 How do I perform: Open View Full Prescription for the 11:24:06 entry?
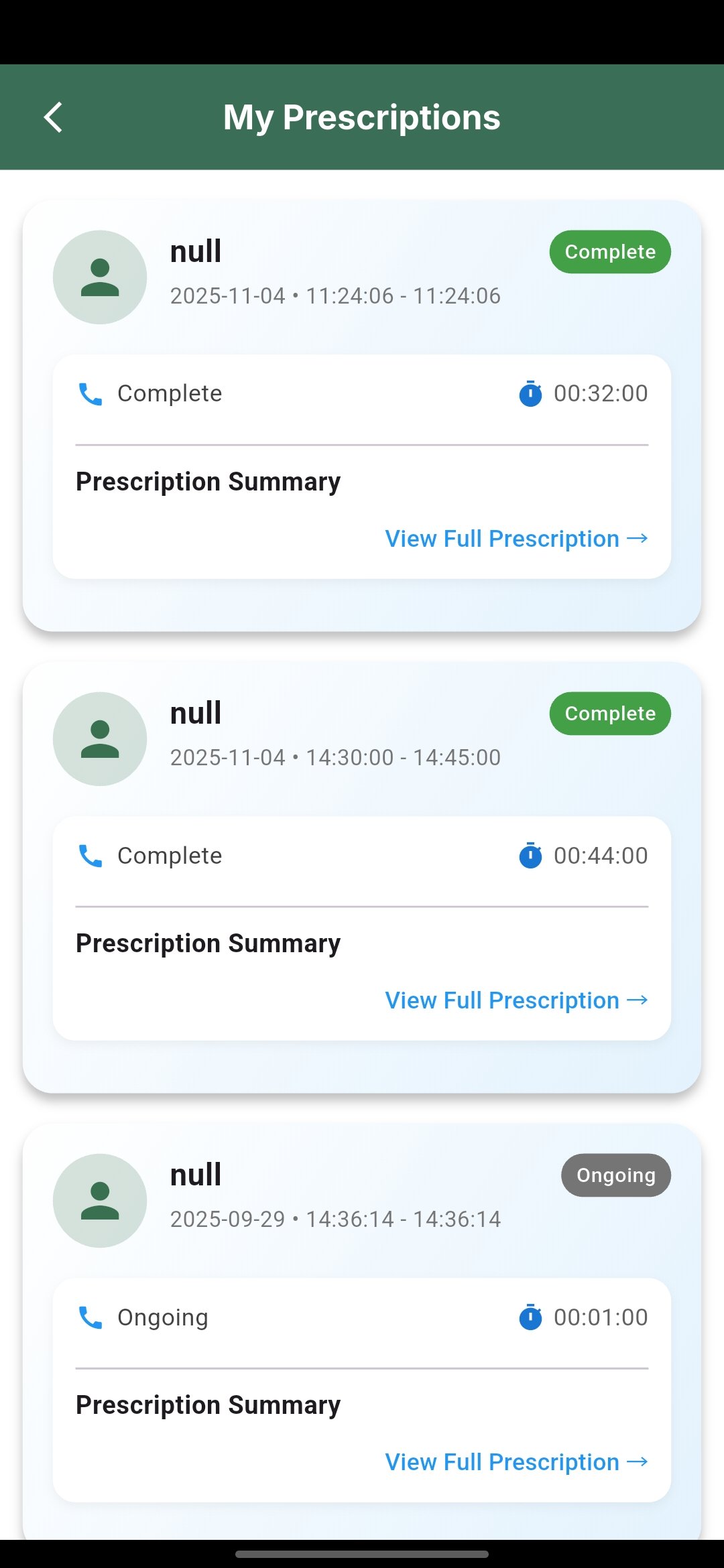point(516,539)
